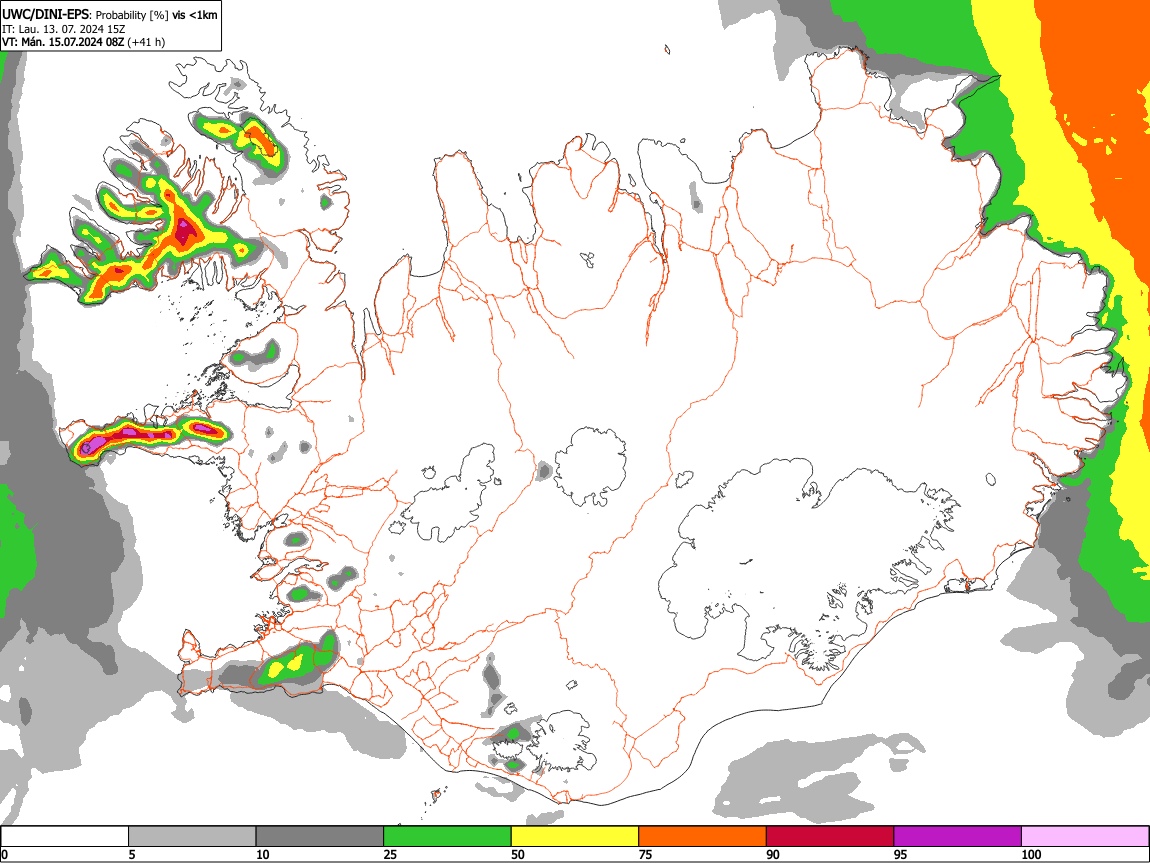The height and width of the screenshot is (863, 1150).
Task: Click the 'IT: Lau. 13. 07. 2024 15Z' line
Action: 64,29
